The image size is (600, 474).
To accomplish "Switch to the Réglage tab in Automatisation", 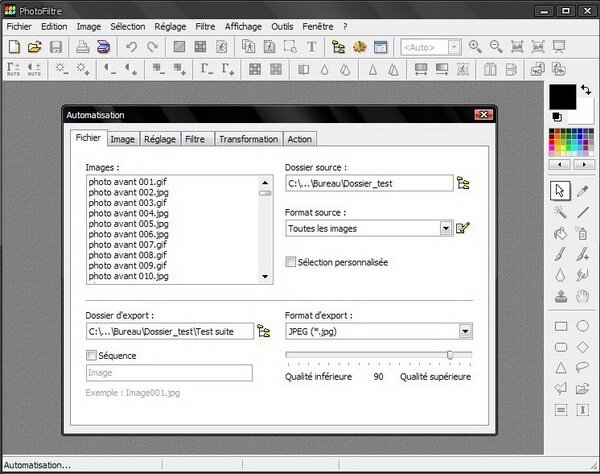I will [x=160, y=139].
